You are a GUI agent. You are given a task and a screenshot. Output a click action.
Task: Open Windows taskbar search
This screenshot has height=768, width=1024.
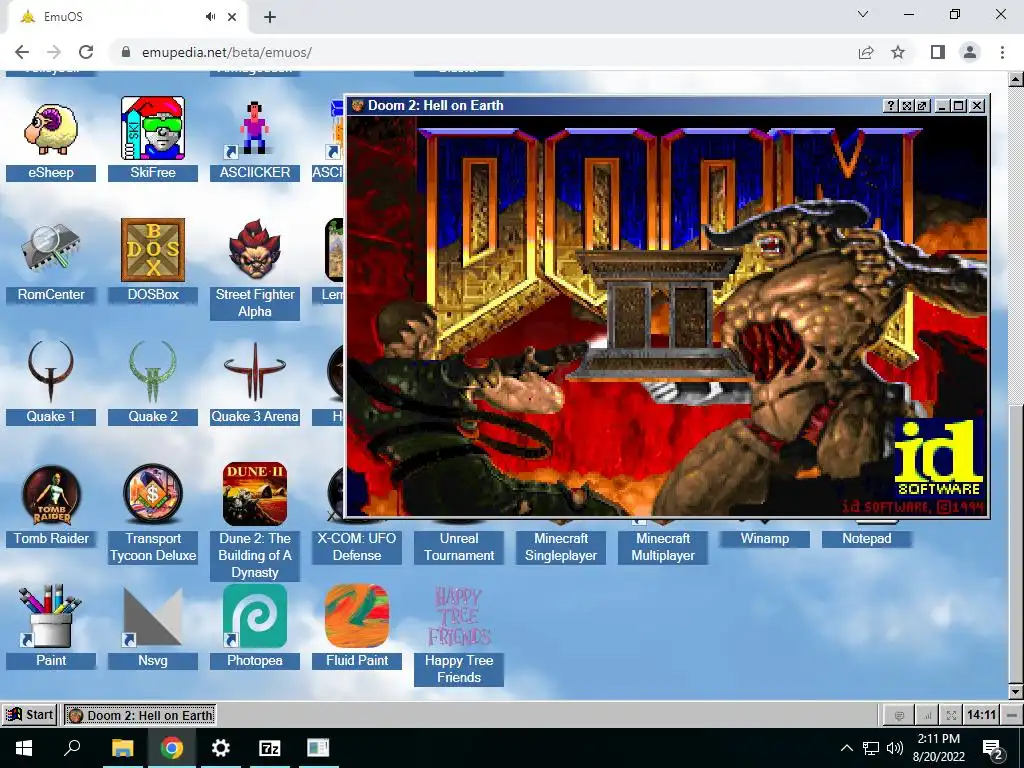[x=72, y=748]
